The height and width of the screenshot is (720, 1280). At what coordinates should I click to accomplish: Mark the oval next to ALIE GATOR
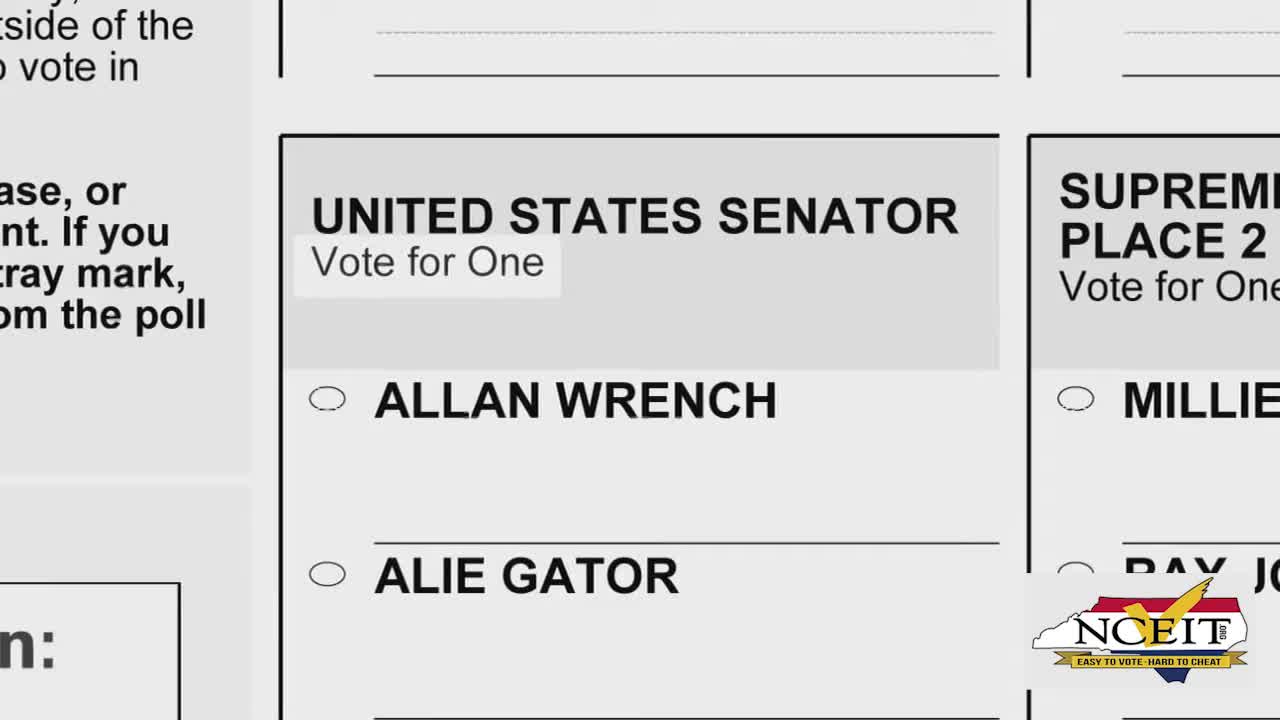tap(327, 574)
